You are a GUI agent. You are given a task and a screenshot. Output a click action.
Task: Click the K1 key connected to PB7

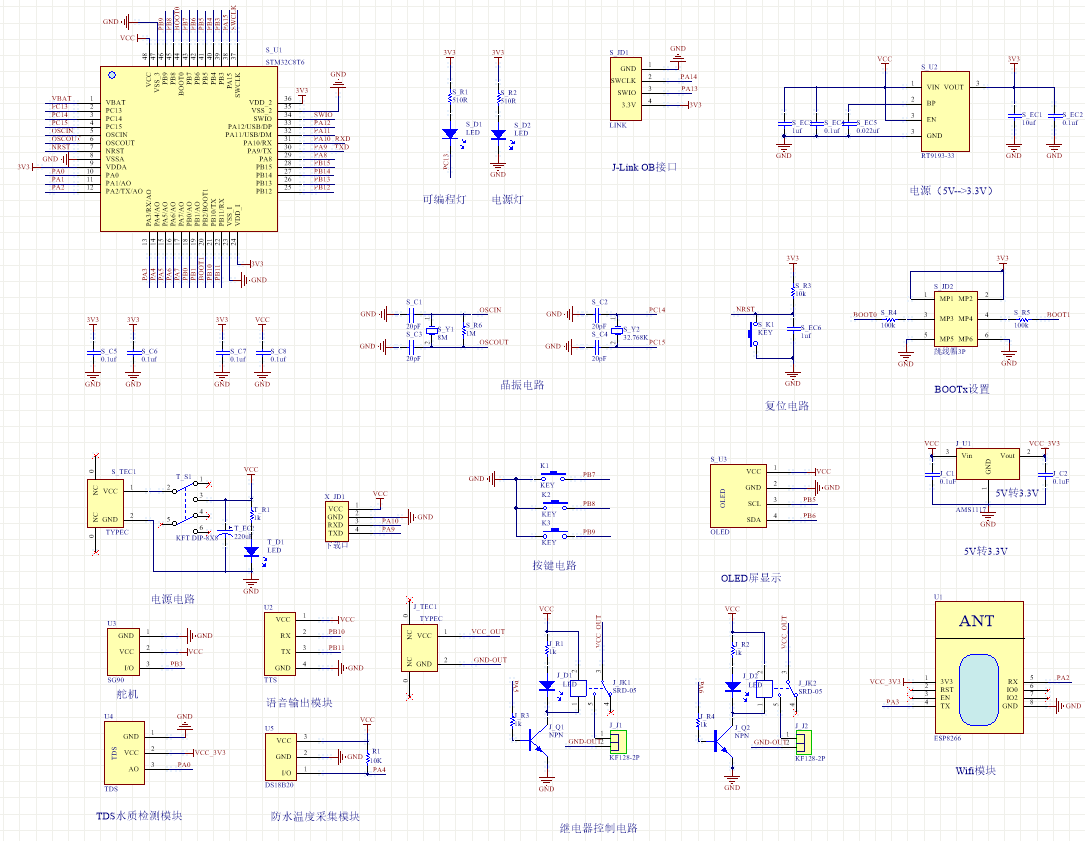(550, 474)
